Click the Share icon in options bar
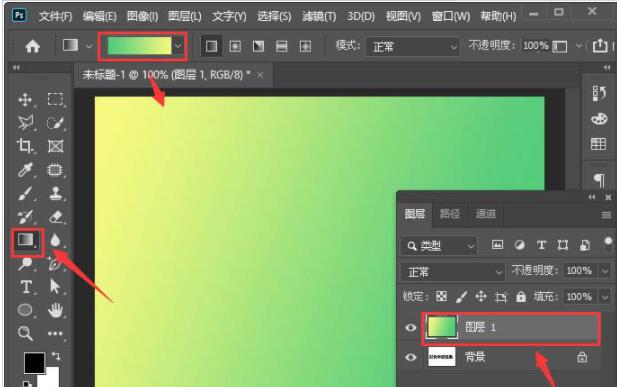This screenshot has height=387, width=617. (x=600, y=46)
